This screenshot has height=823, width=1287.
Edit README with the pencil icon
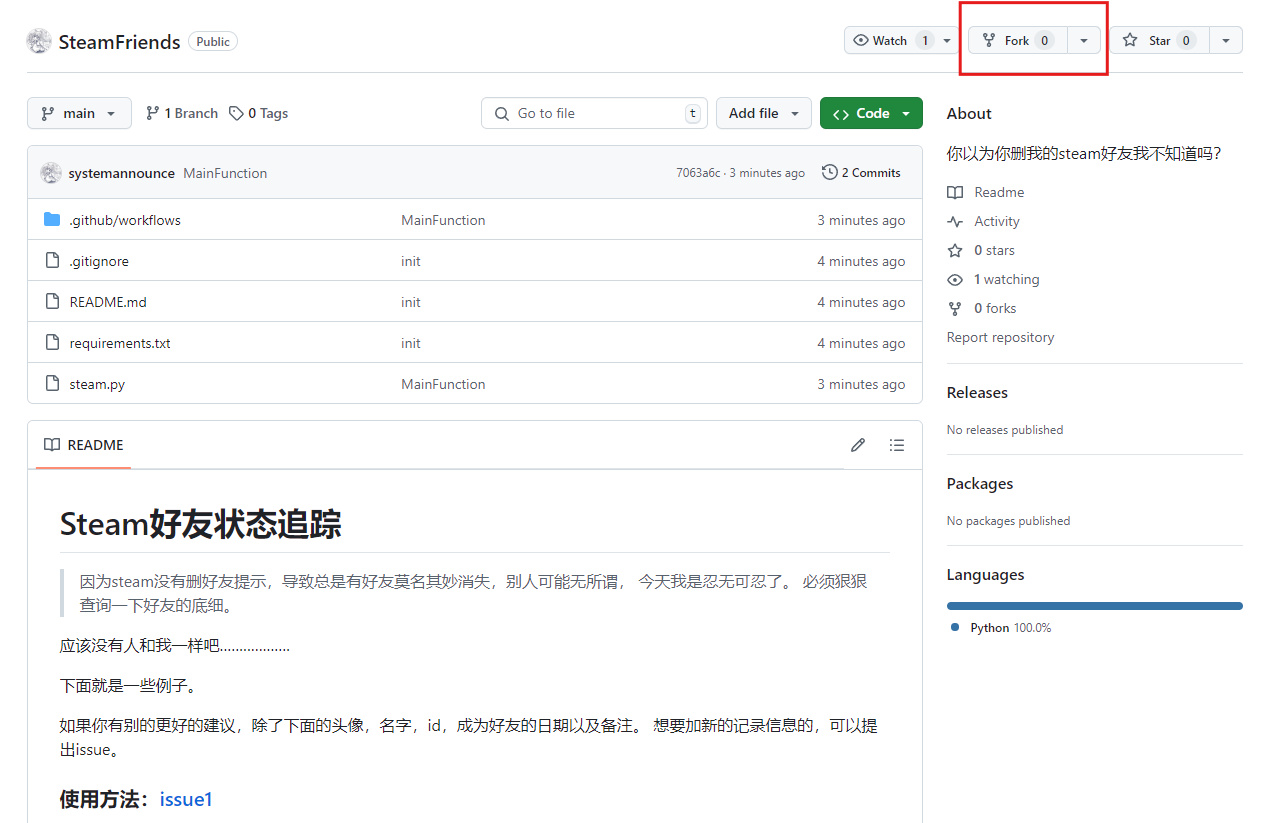click(x=858, y=445)
